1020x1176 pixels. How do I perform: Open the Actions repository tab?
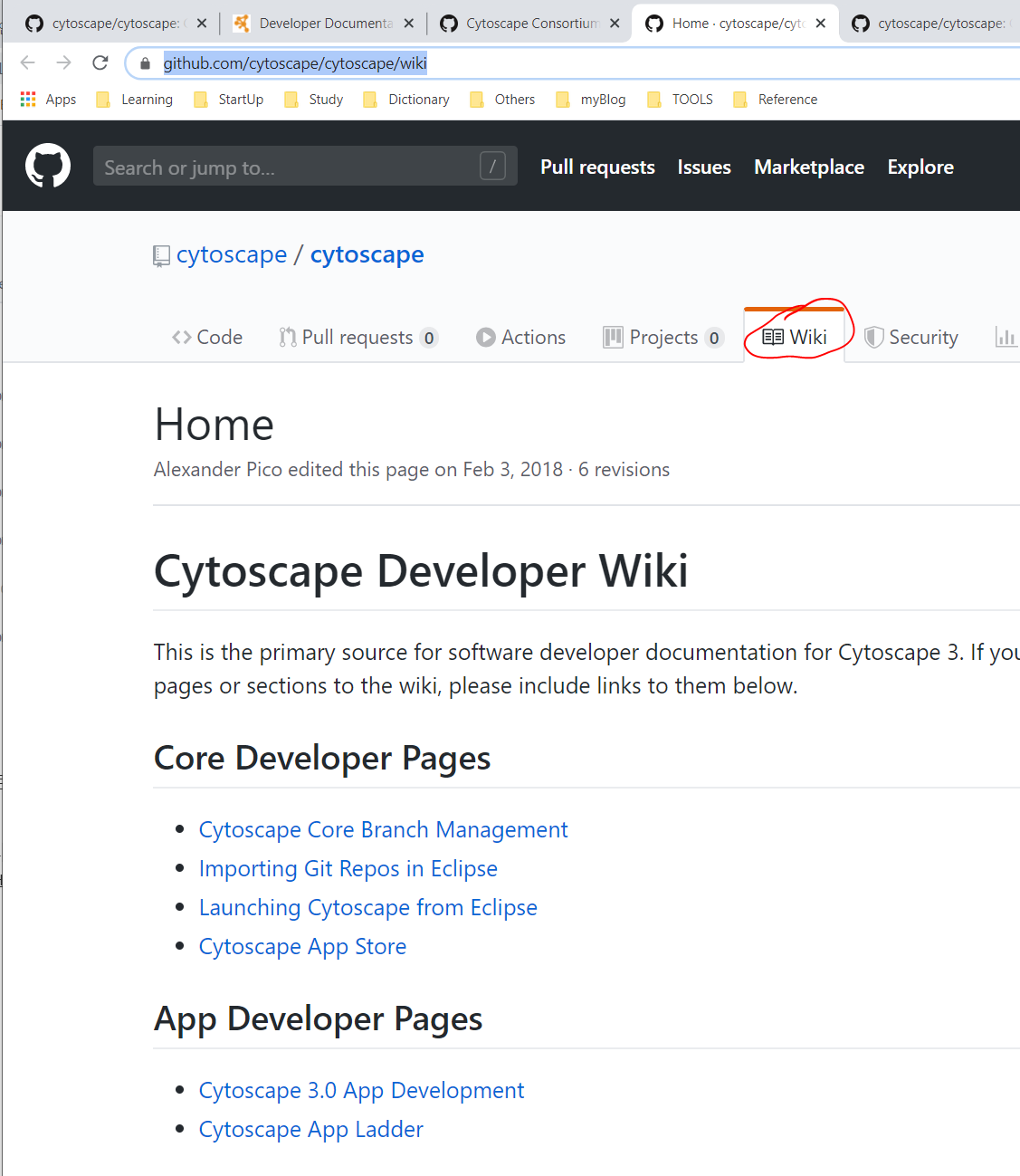[521, 337]
